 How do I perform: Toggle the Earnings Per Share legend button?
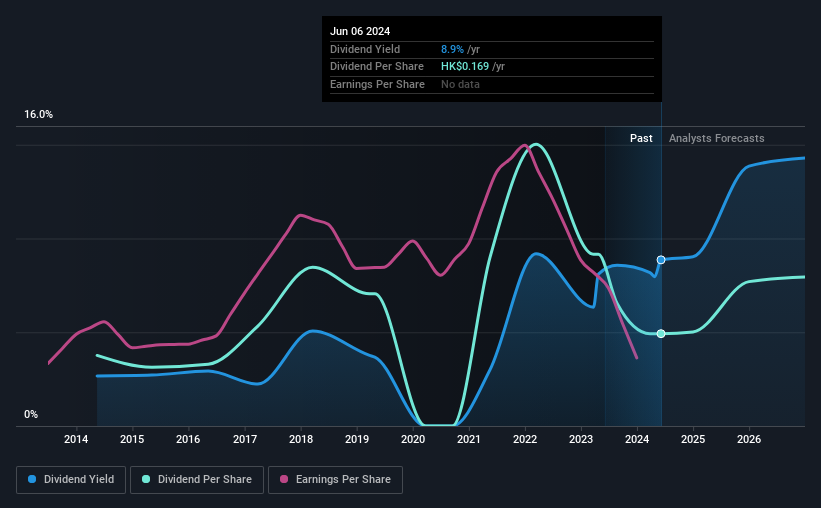pos(335,480)
